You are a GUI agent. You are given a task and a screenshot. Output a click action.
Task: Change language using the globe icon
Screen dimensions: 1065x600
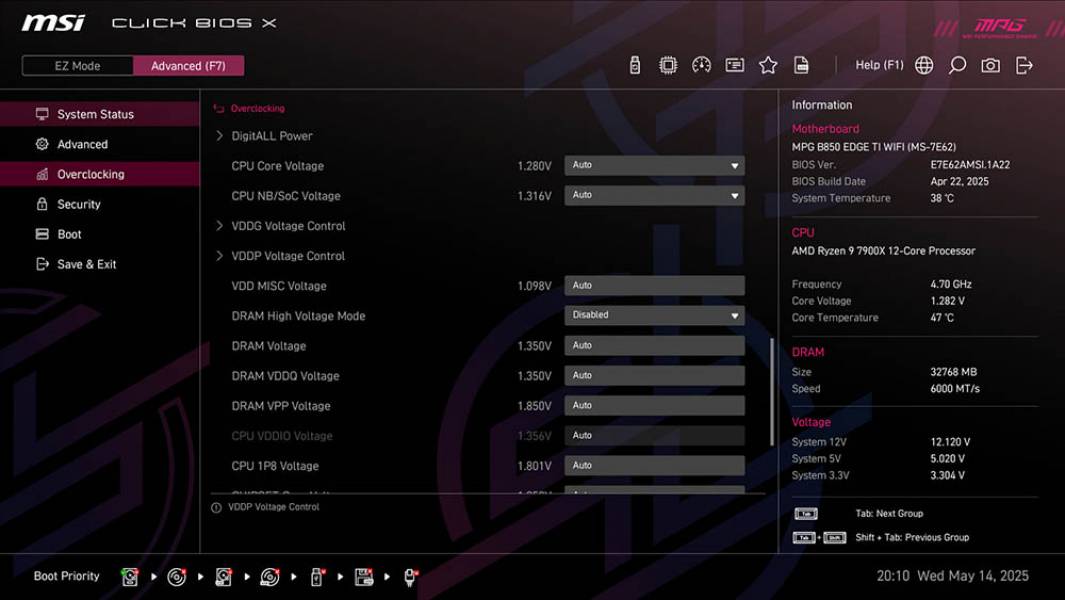click(924, 65)
